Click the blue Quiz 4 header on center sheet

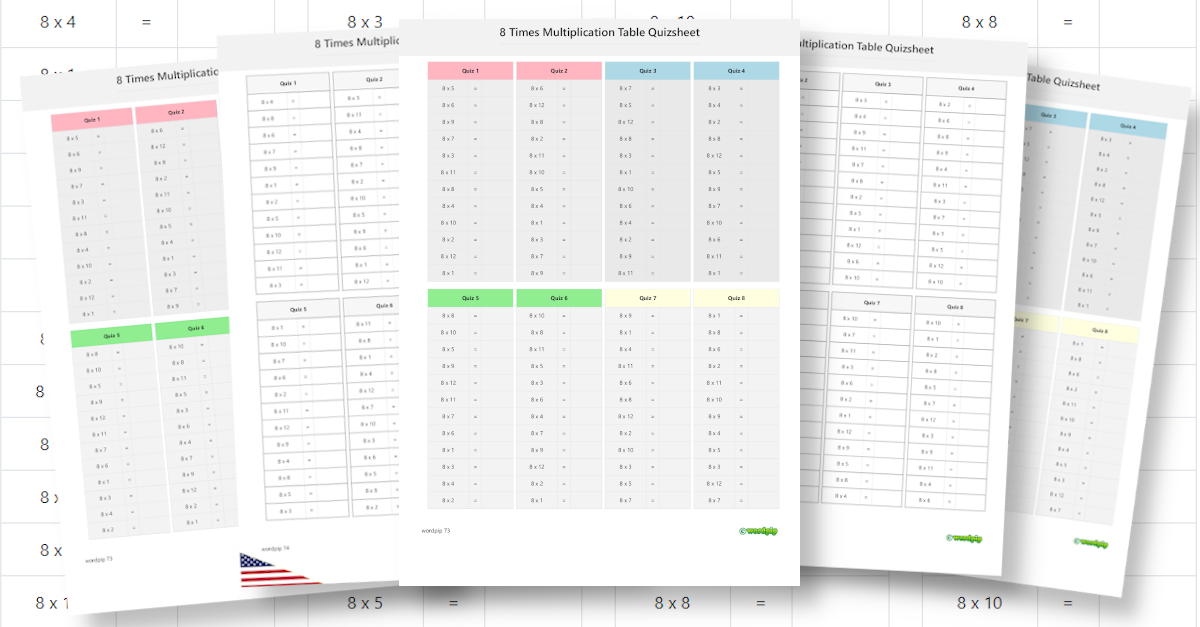click(736, 71)
